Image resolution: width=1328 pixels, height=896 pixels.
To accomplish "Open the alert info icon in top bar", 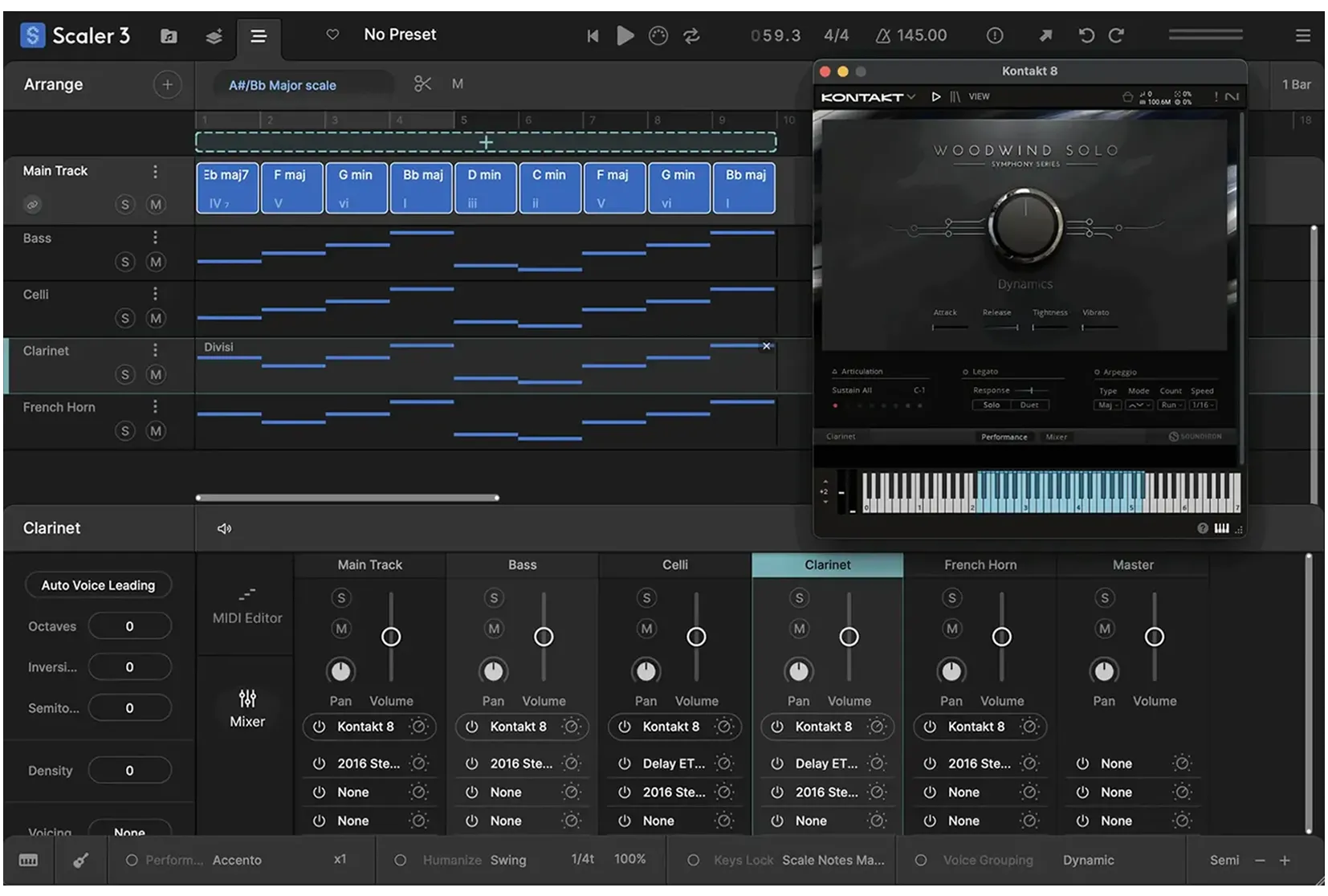I will point(995,35).
